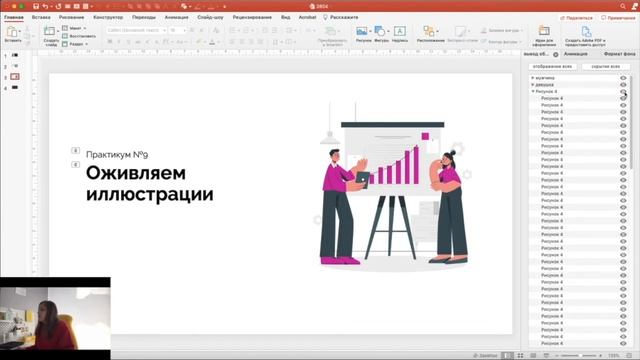The image size is (640, 360).
Task: Click fit slide to window icon
Action: pyautogui.click(x=629, y=356)
